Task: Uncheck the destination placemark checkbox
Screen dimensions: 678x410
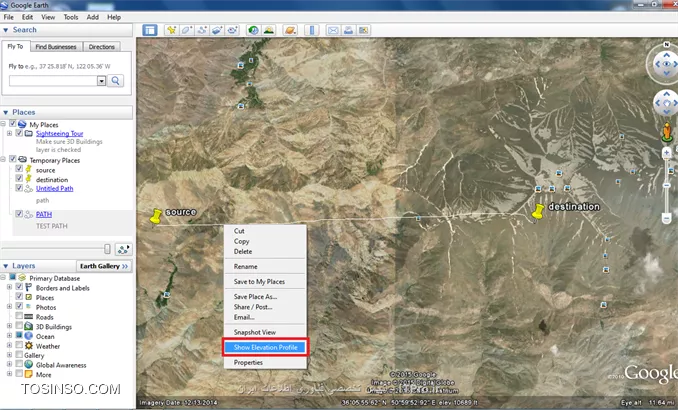Action: pyautogui.click(x=19, y=178)
